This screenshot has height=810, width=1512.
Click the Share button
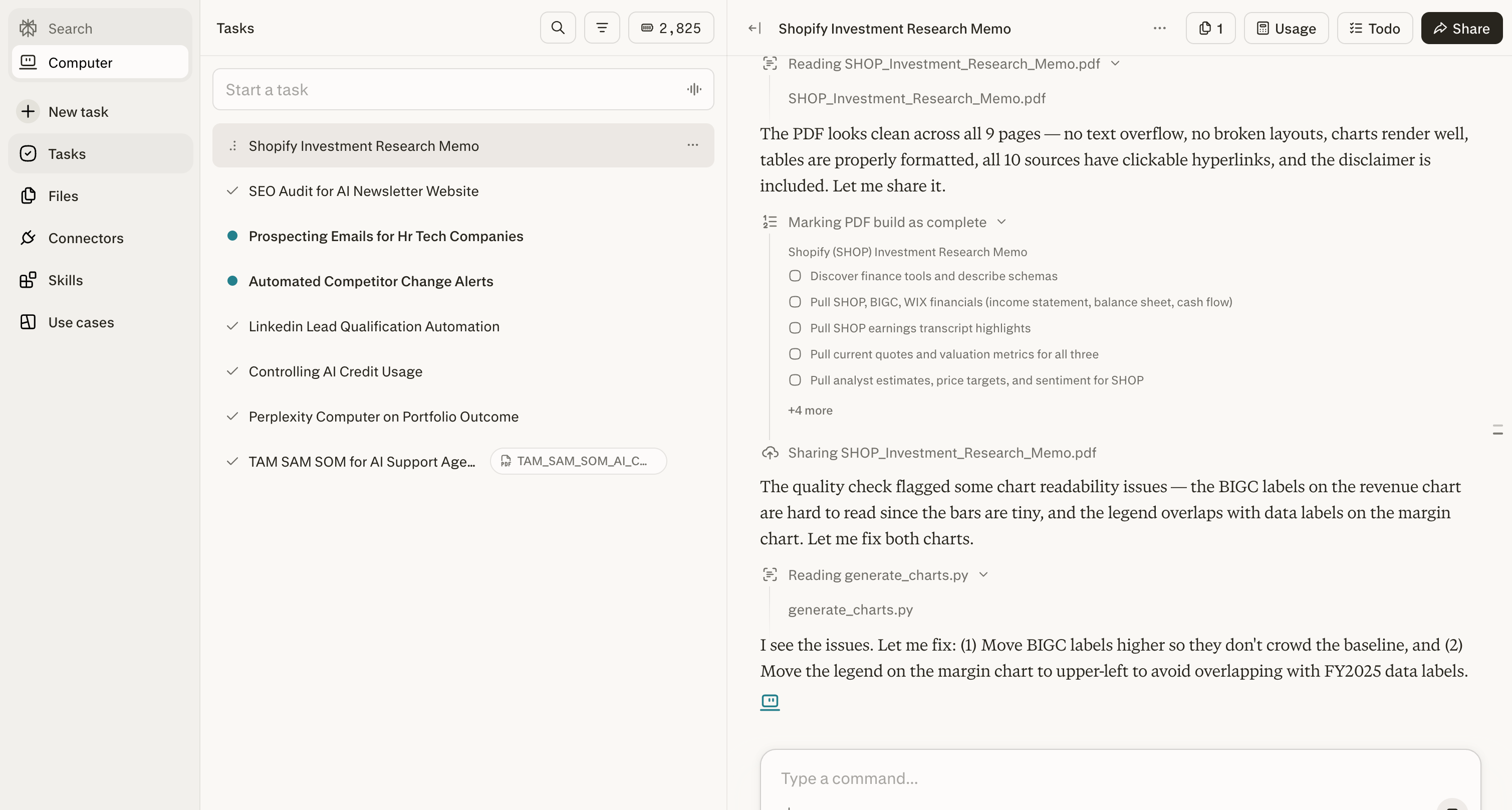[x=1461, y=28]
